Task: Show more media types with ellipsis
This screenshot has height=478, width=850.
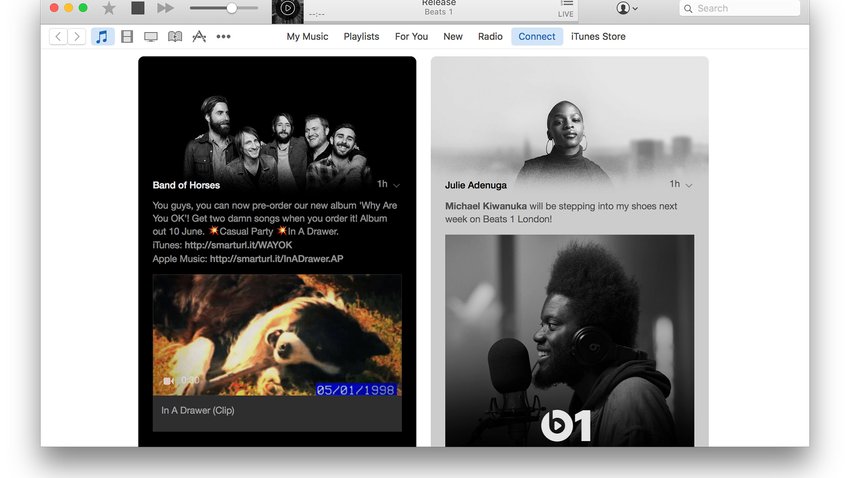Action: [223, 36]
